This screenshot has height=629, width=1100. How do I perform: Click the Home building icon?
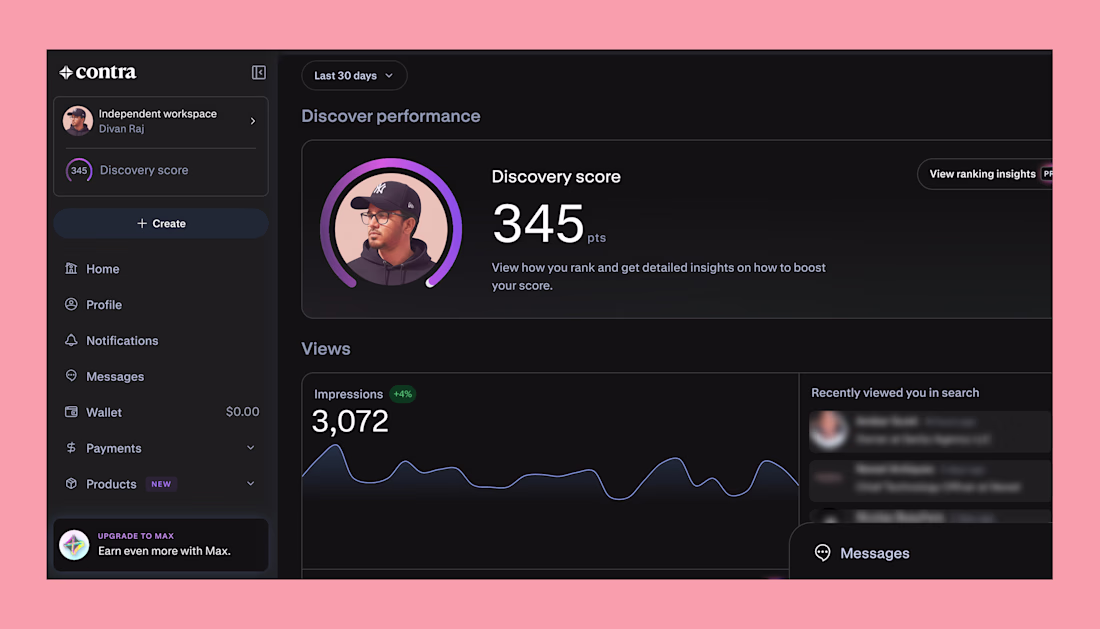click(71, 269)
